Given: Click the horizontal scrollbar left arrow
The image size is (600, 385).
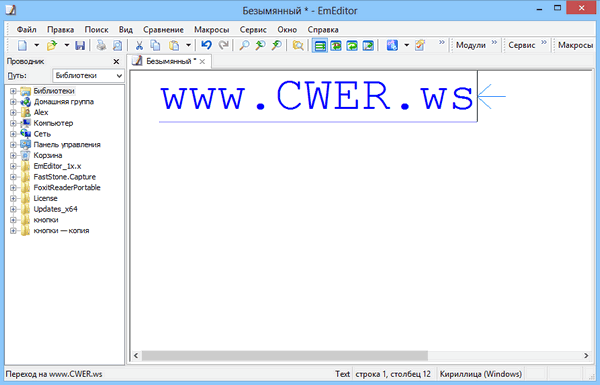Looking at the screenshot, I should click(136, 356).
